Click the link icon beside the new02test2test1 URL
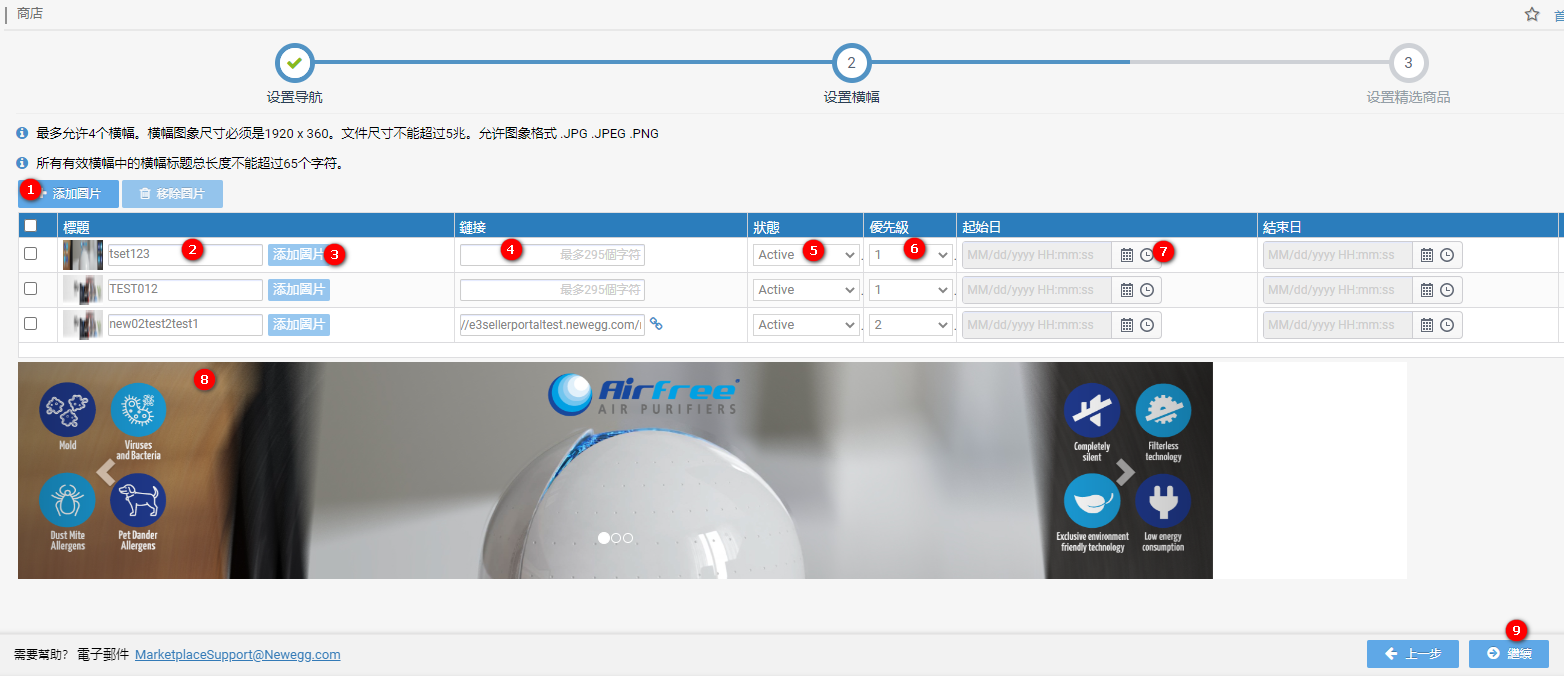 pos(657,324)
